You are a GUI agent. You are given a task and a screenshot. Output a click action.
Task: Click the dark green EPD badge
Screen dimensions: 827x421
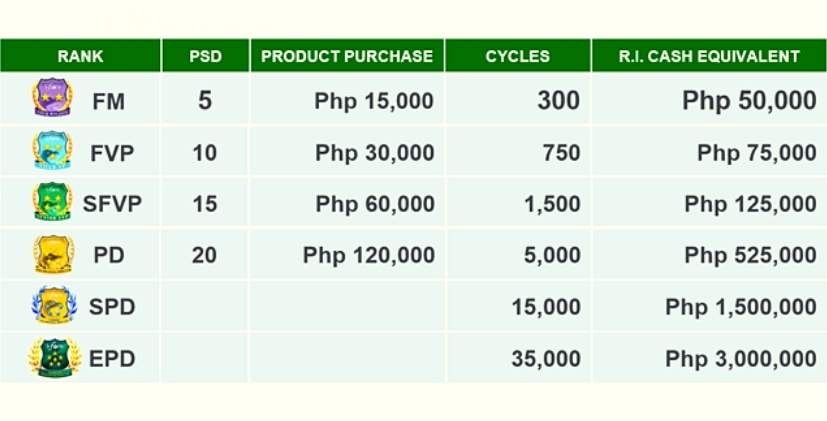pyautogui.click(x=55, y=357)
